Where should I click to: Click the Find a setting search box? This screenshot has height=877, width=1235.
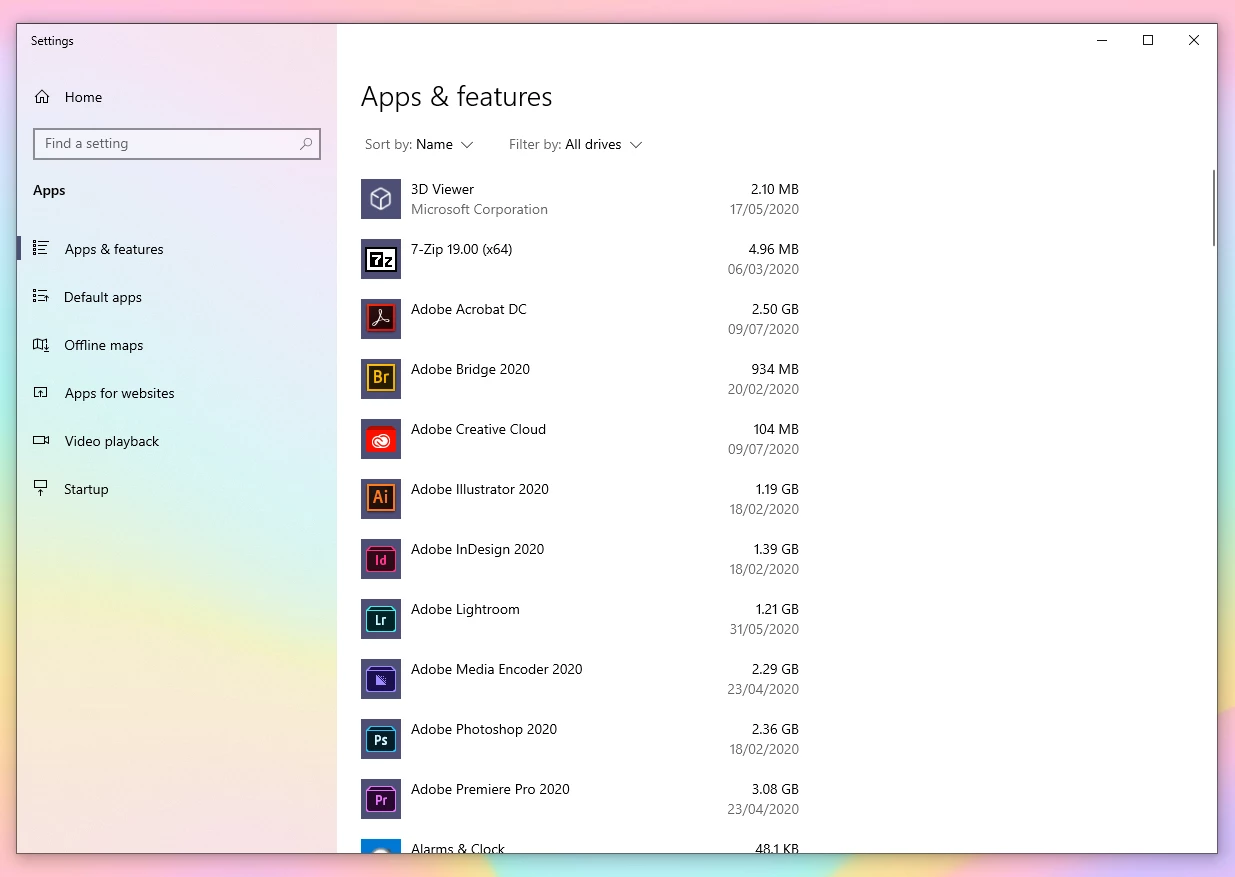click(x=177, y=144)
